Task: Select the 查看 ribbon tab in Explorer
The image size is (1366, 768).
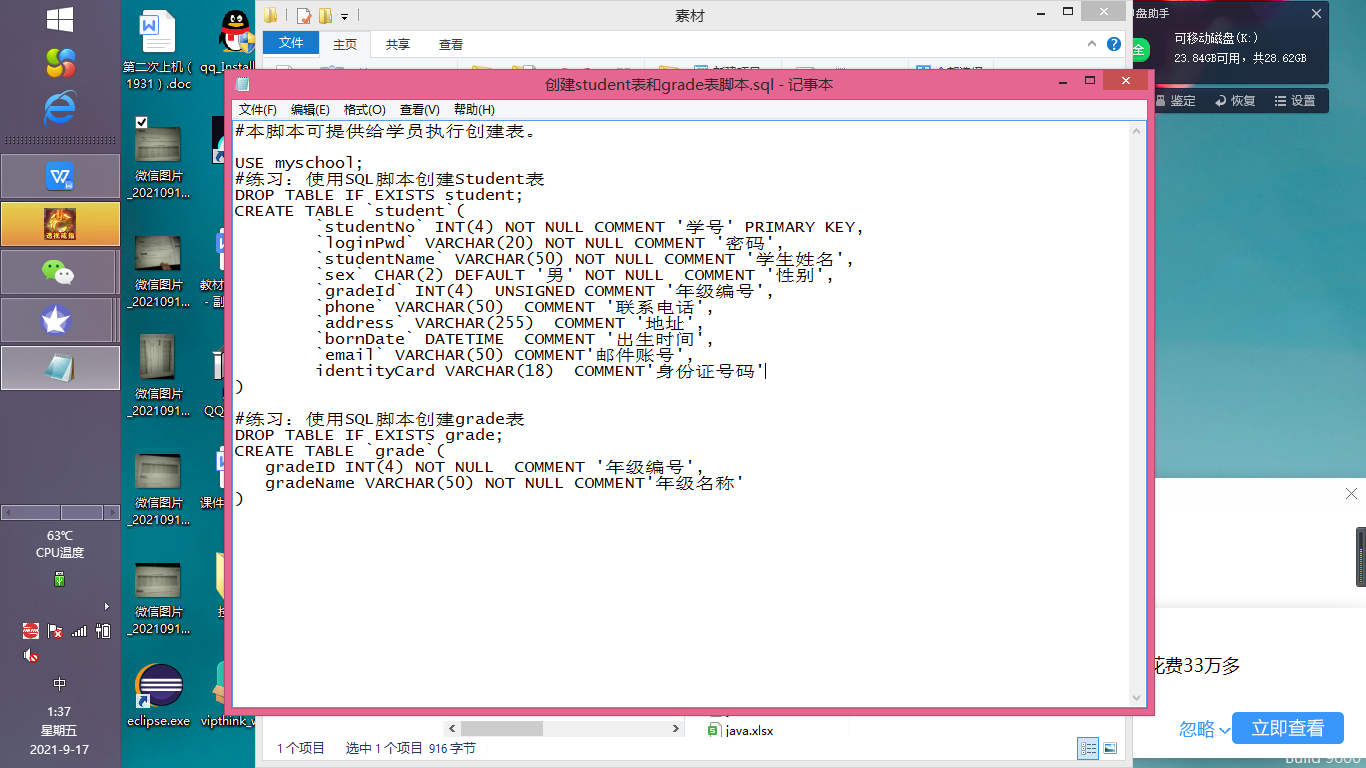Action: tap(451, 44)
